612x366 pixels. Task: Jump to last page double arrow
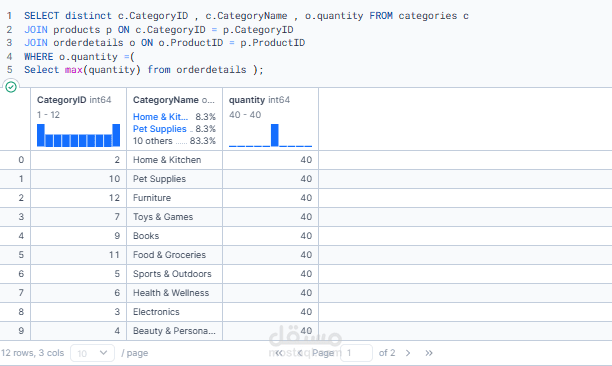point(429,353)
